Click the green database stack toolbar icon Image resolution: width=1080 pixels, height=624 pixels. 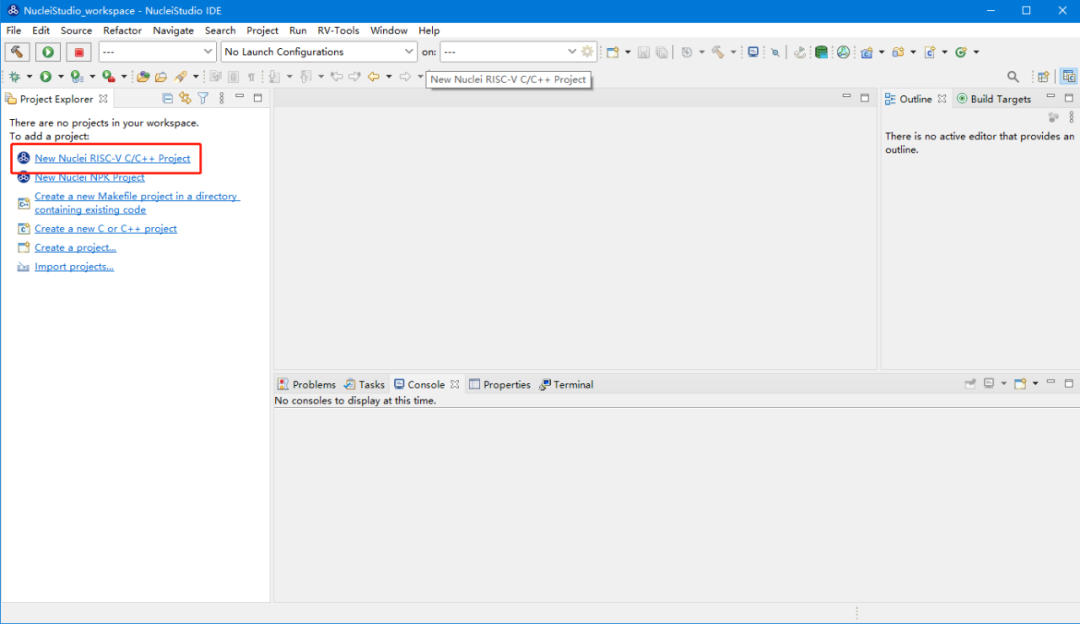(x=821, y=52)
